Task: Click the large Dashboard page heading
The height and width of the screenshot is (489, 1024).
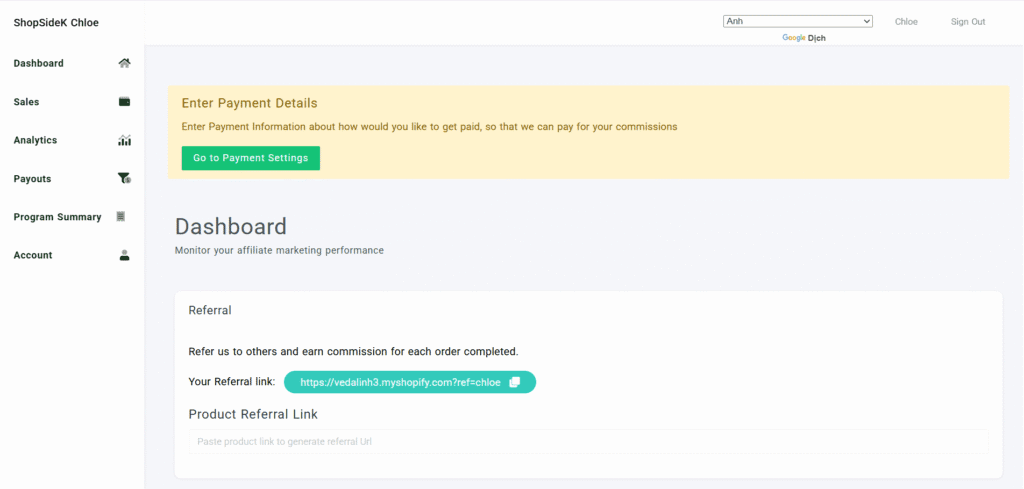Action: click(231, 227)
